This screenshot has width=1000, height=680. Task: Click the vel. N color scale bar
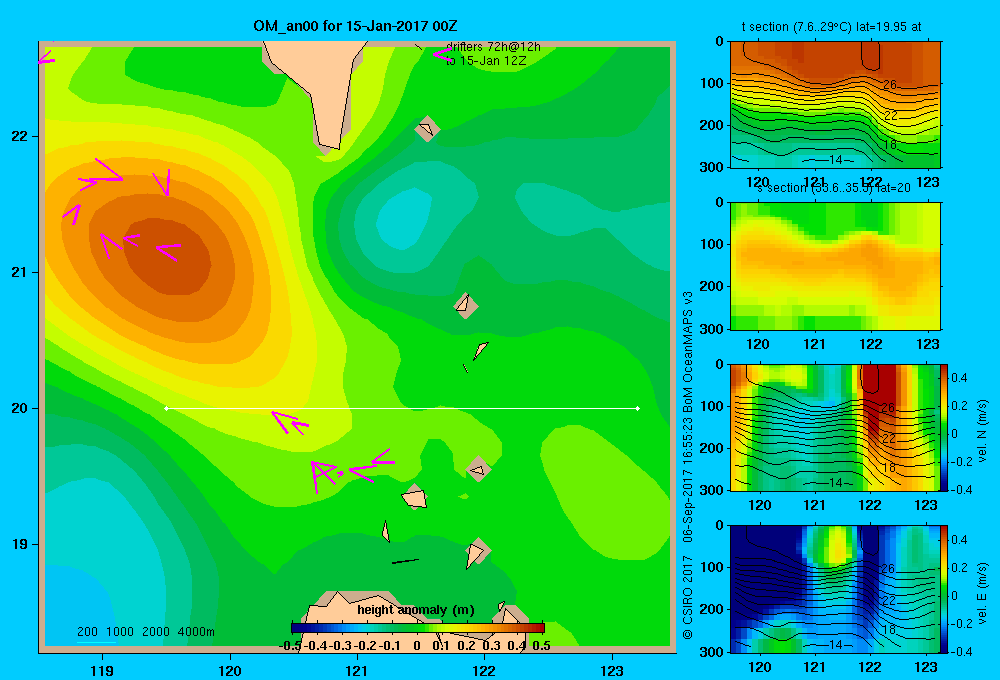tap(944, 427)
